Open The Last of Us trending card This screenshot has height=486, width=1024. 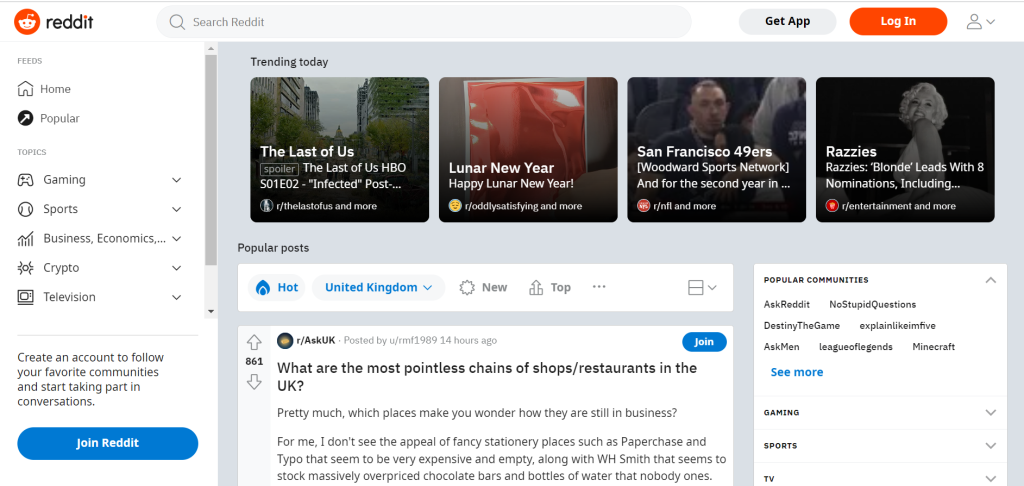coord(340,150)
